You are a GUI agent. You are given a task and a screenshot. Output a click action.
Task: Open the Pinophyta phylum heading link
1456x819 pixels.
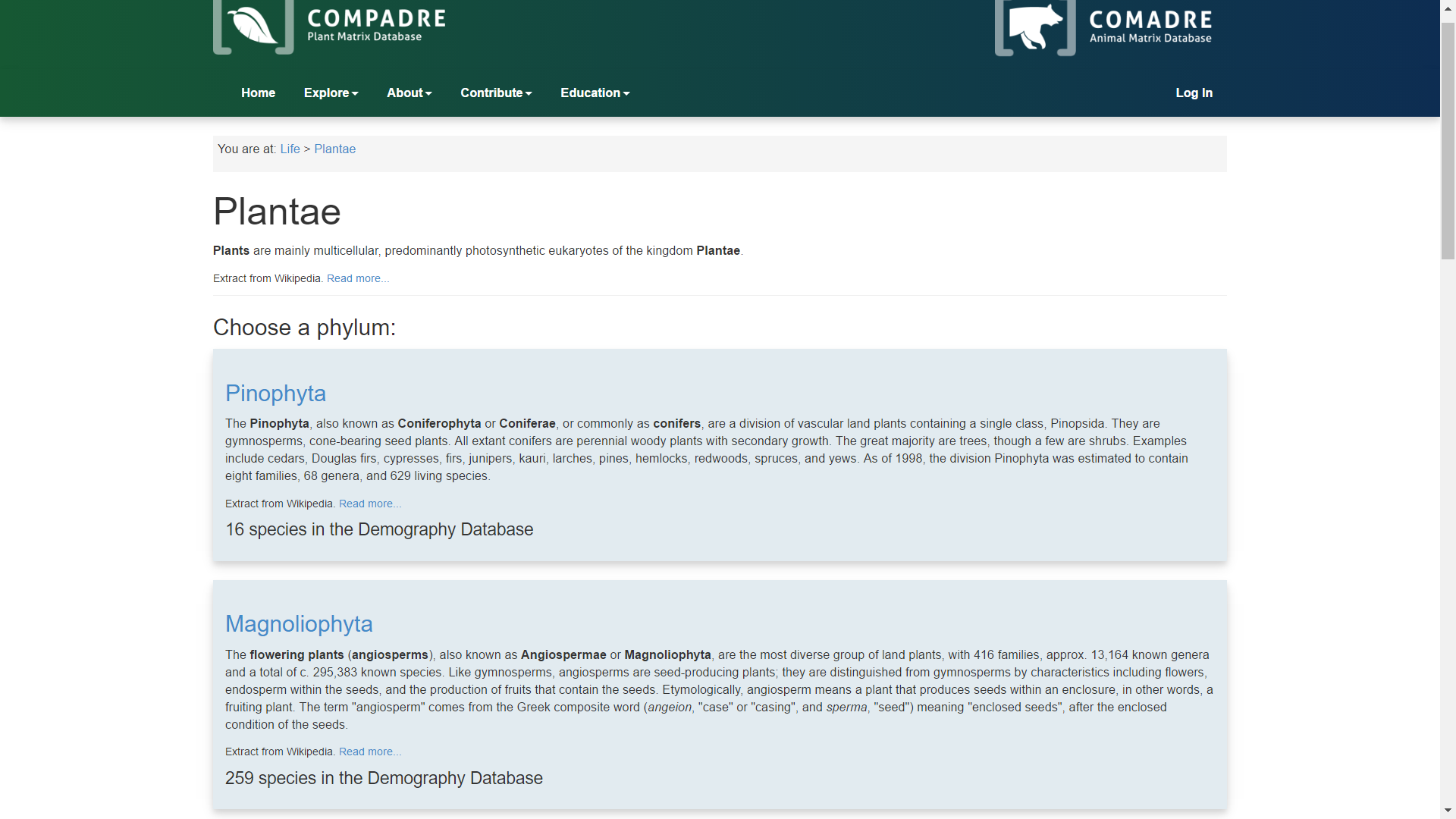tap(275, 393)
